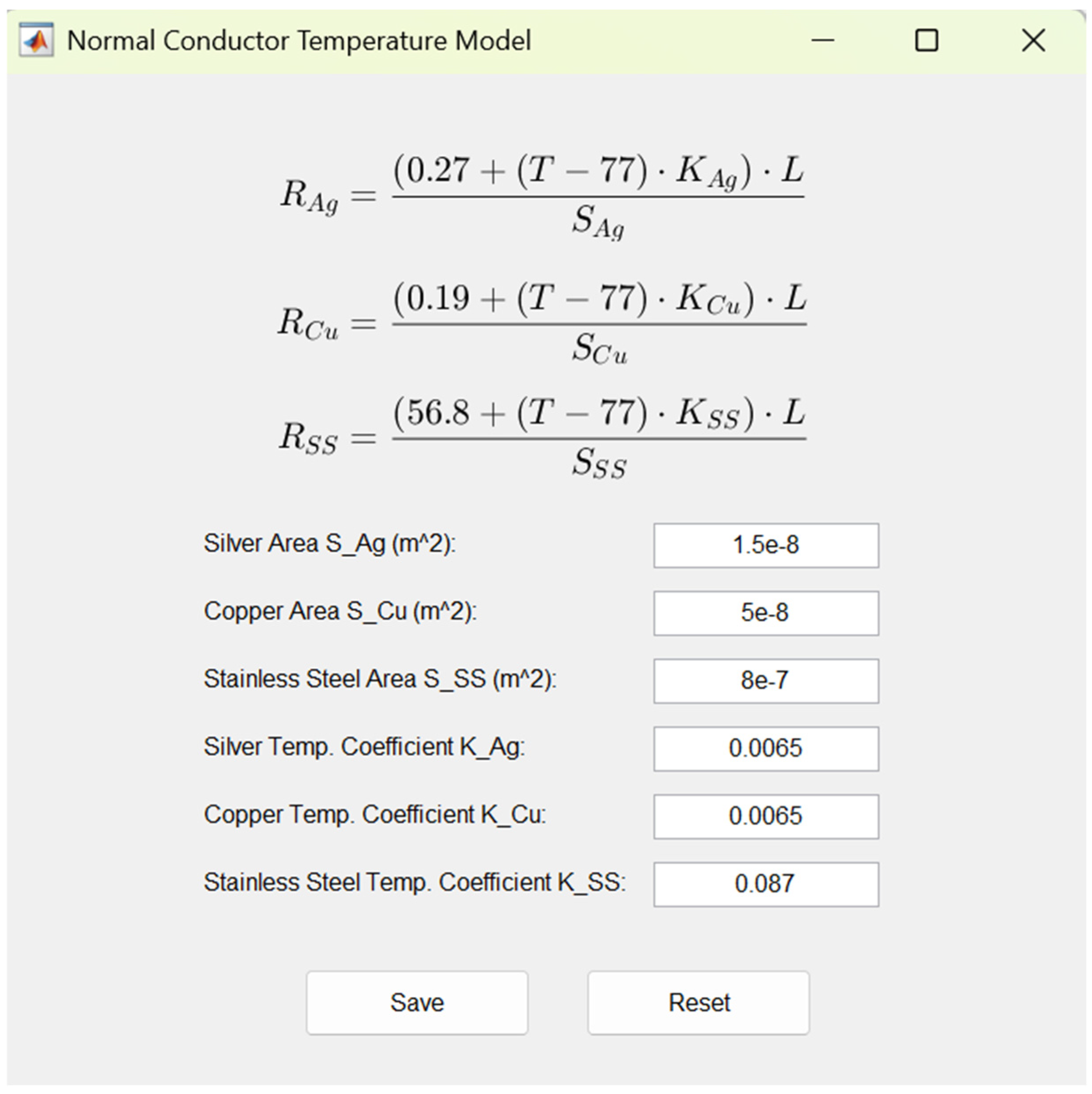Click the 'Copper Area S_Cu (m^2):' label
This screenshot has width=1092, height=1094.
[340, 612]
